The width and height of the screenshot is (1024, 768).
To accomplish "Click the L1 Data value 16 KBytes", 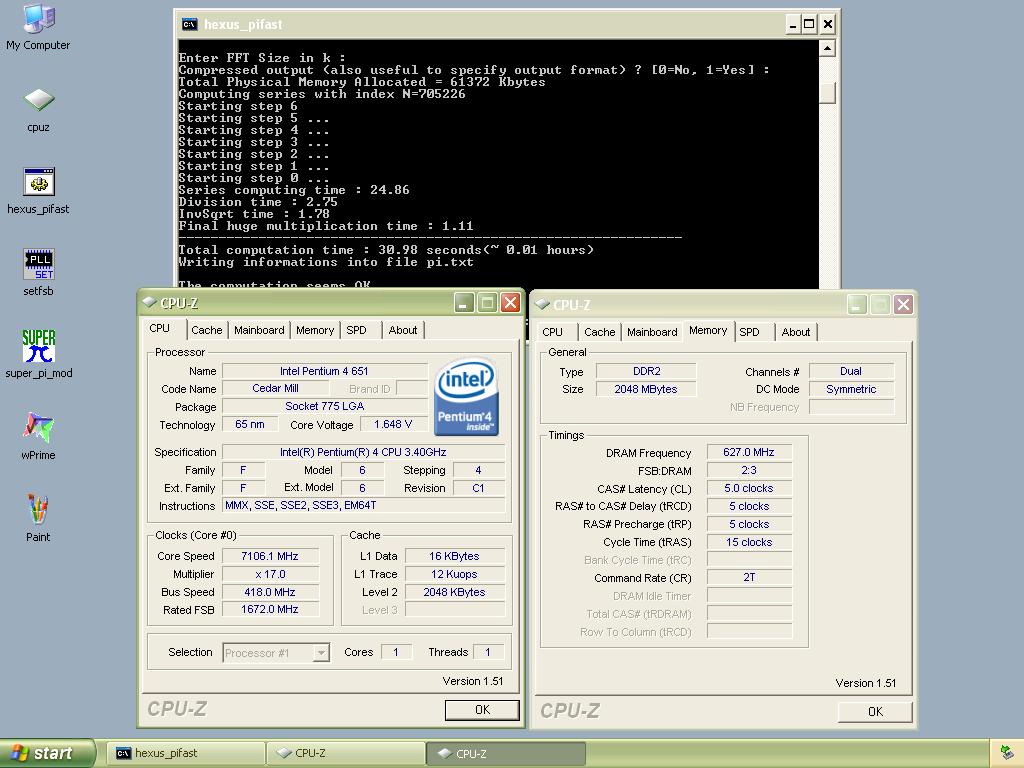I will coord(455,556).
